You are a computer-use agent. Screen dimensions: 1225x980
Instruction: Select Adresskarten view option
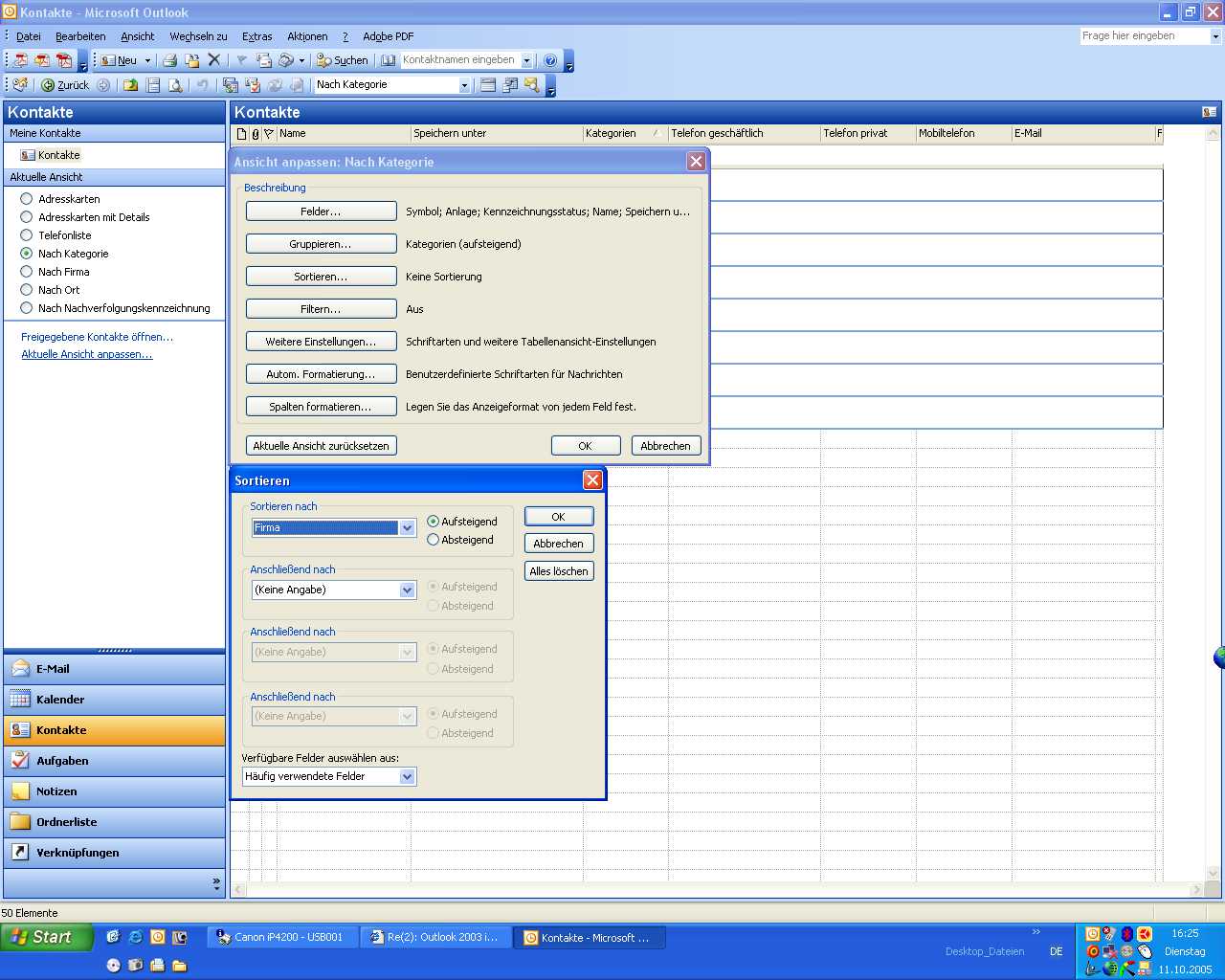[x=27, y=199]
